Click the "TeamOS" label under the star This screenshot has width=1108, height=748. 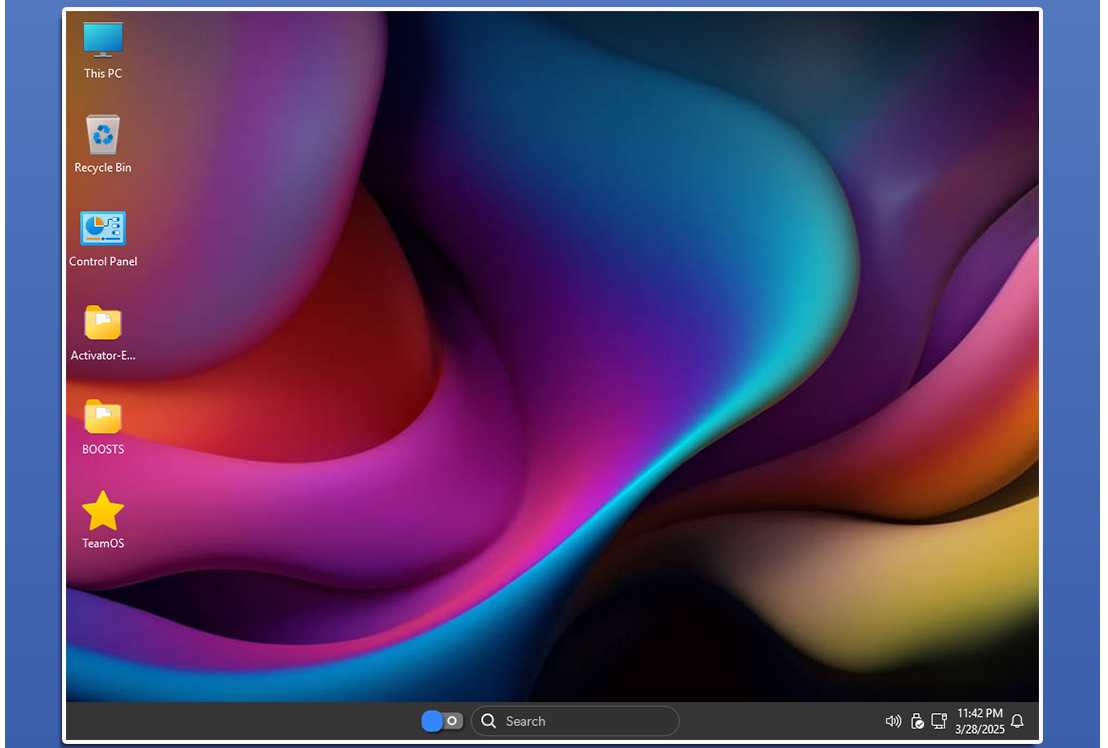point(103,544)
